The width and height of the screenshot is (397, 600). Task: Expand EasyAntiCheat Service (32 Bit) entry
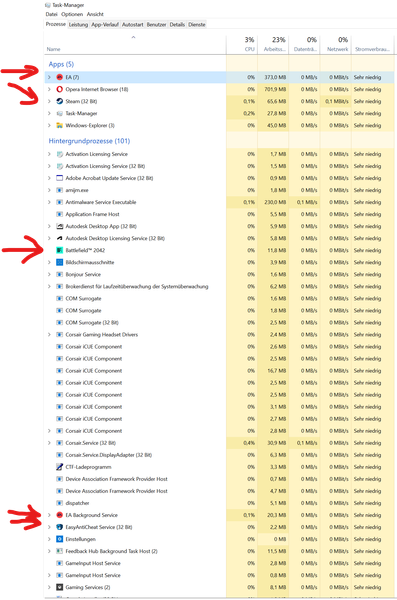pos(49,527)
